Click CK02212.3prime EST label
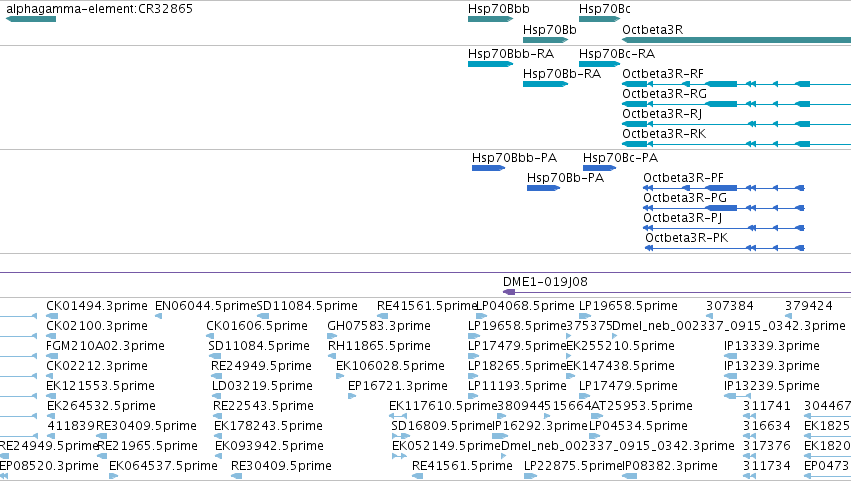851x481 pixels. (97, 366)
